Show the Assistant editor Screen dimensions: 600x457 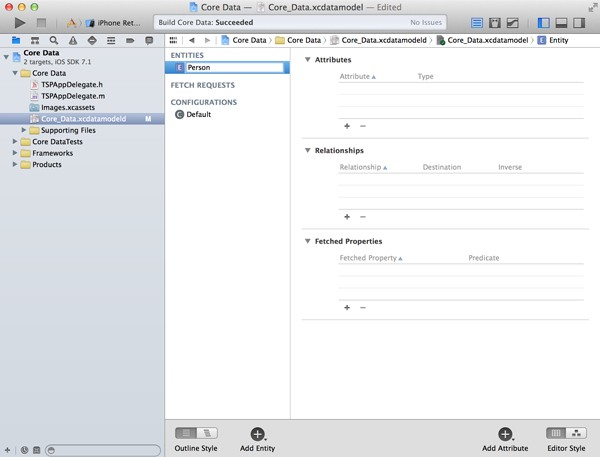495,23
